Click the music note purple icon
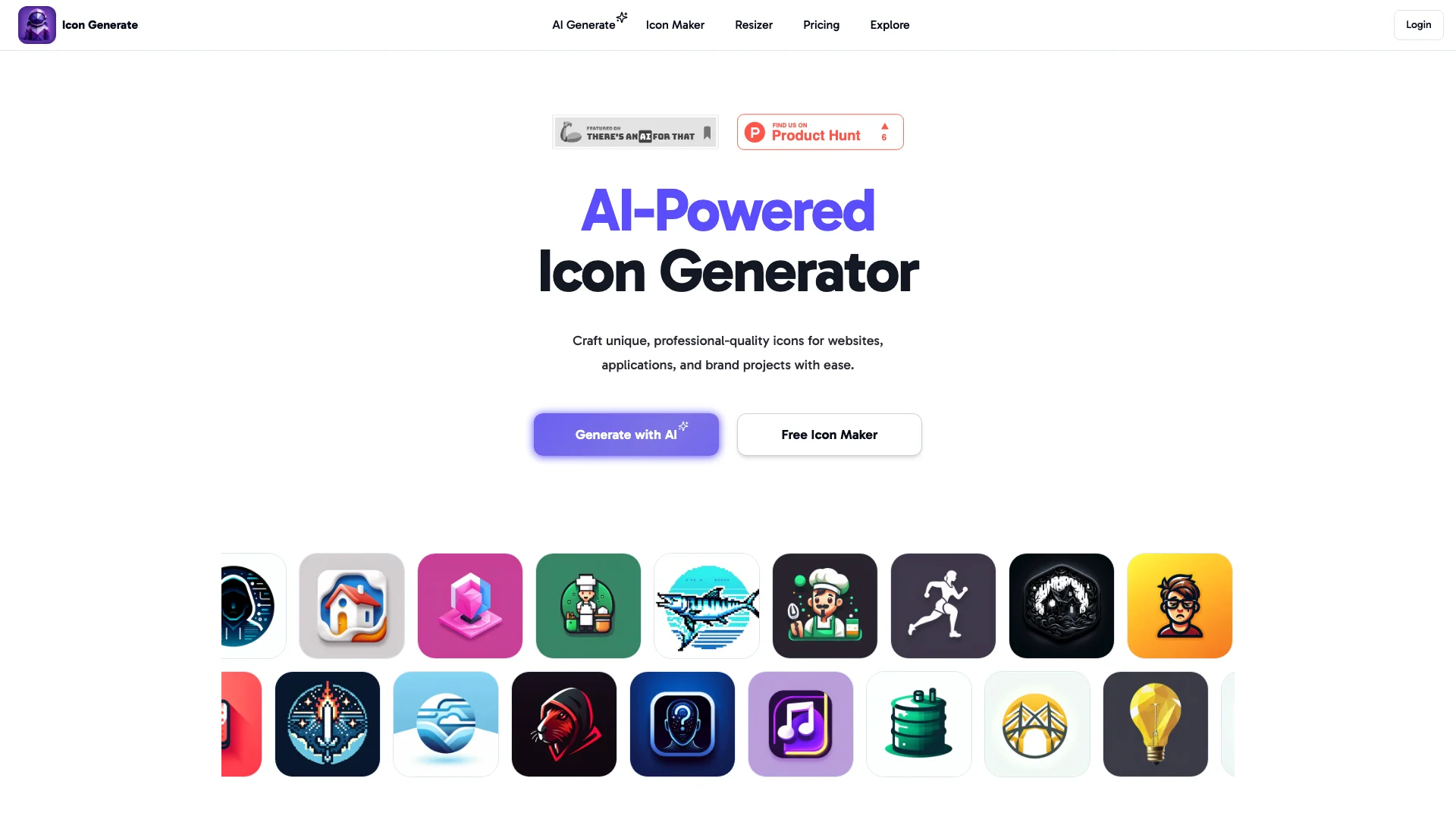 pyautogui.click(x=800, y=723)
